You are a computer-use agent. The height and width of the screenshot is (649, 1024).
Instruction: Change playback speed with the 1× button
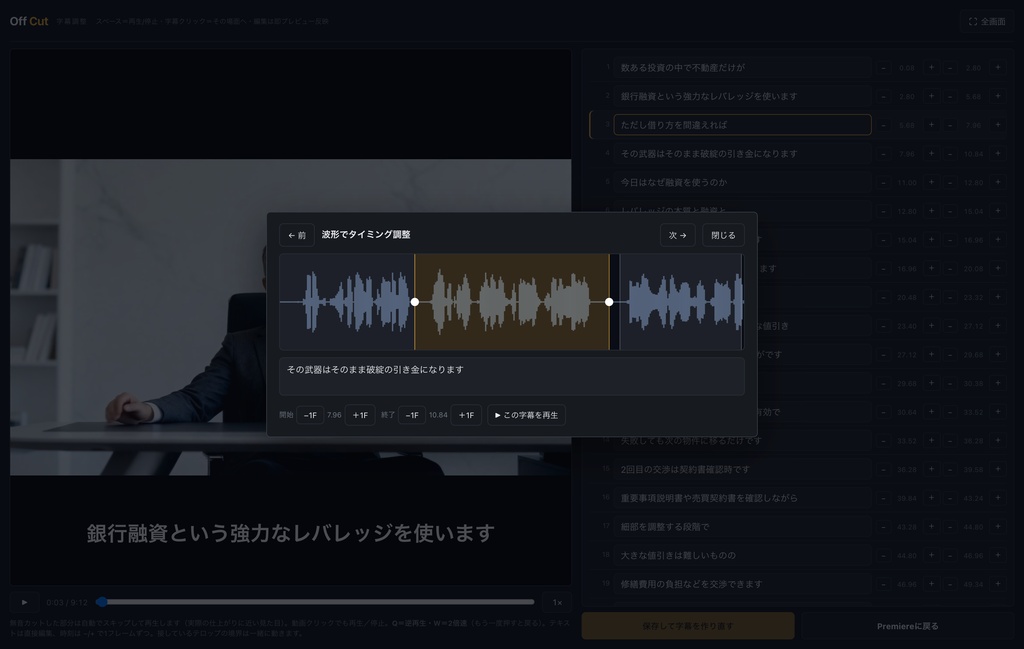[557, 603]
